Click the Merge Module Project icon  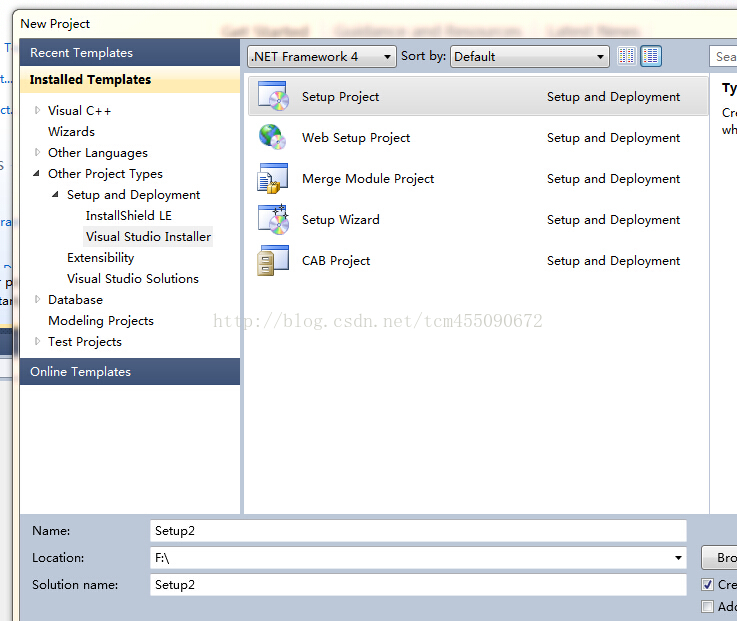coord(273,178)
